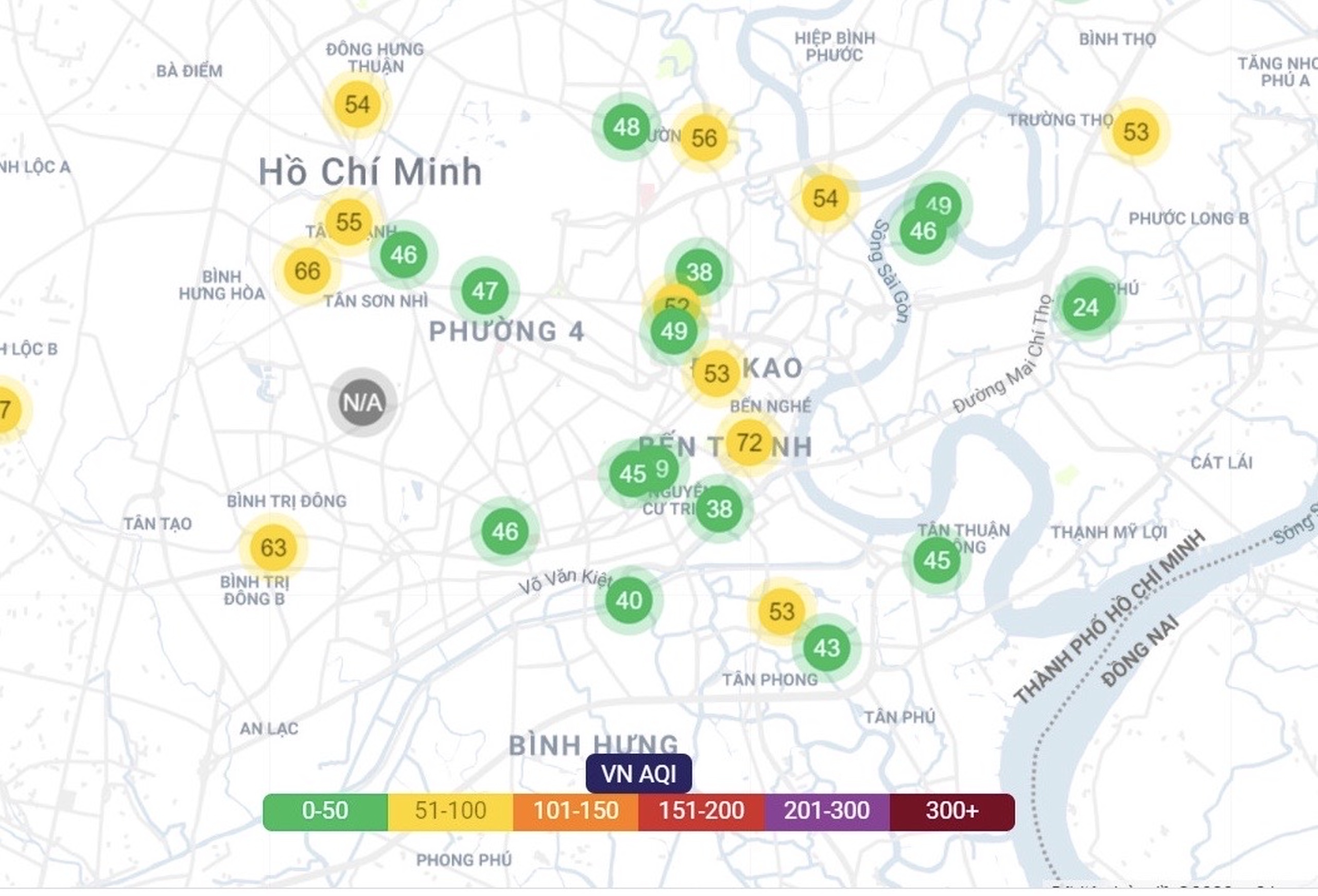Image resolution: width=1318 pixels, height=896 pixels.
Task: Click the yellow 66 AQI marker
Action: click(x=307, y=271)
